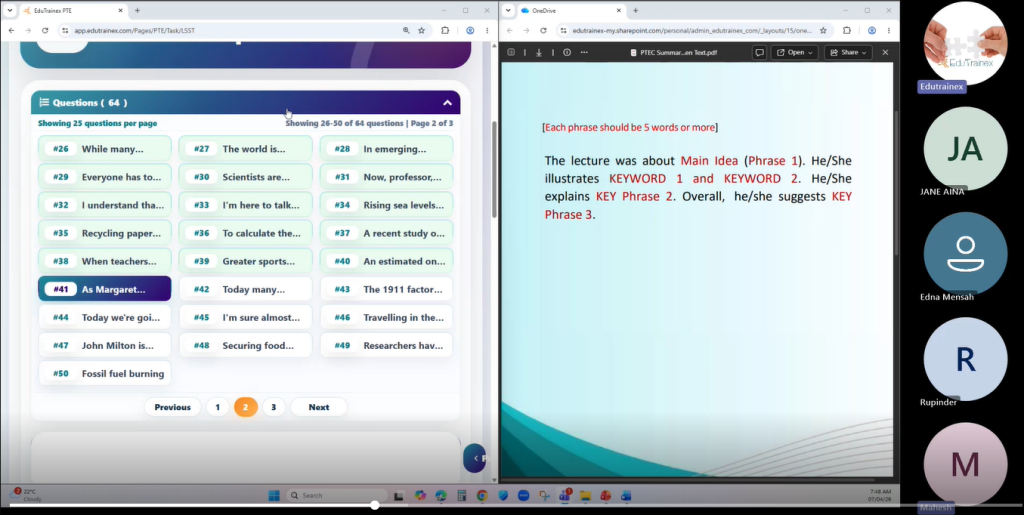
Task: Open question #30 Scientists are...
Action: (246, 177)
